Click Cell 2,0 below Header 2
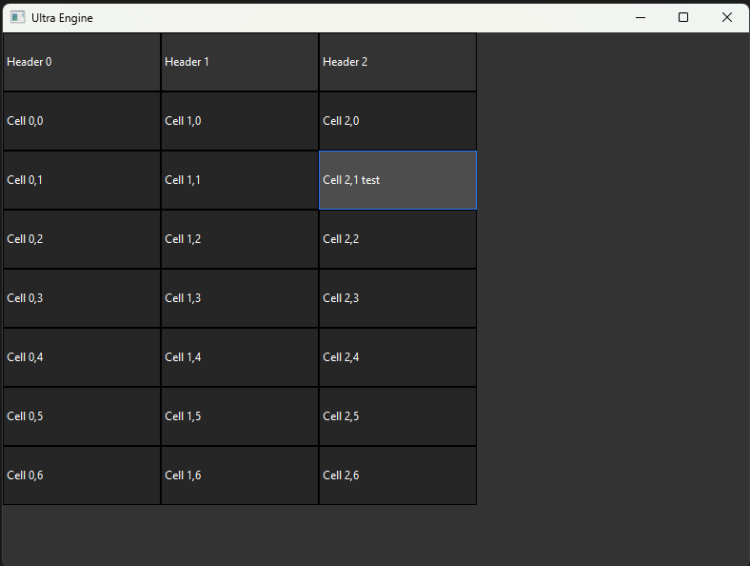The width and height of the screenshot is (750, 566). tap(397, 121)
